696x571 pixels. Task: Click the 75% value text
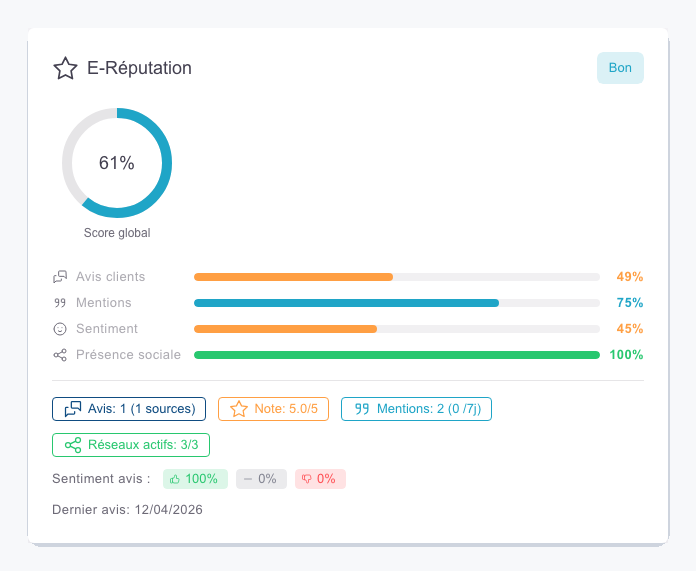[629, 303]
